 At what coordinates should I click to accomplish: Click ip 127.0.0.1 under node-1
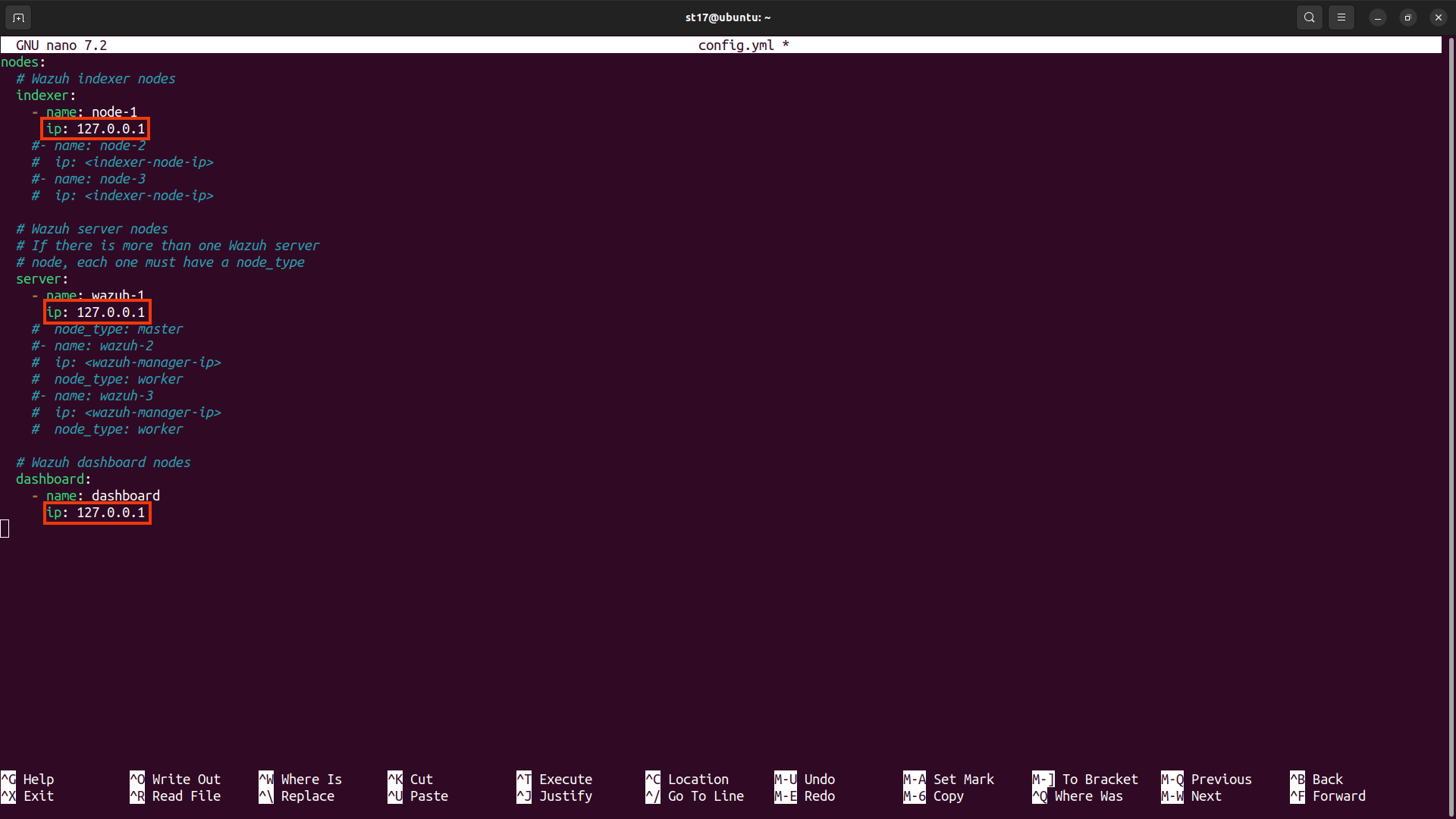(96, 129)
